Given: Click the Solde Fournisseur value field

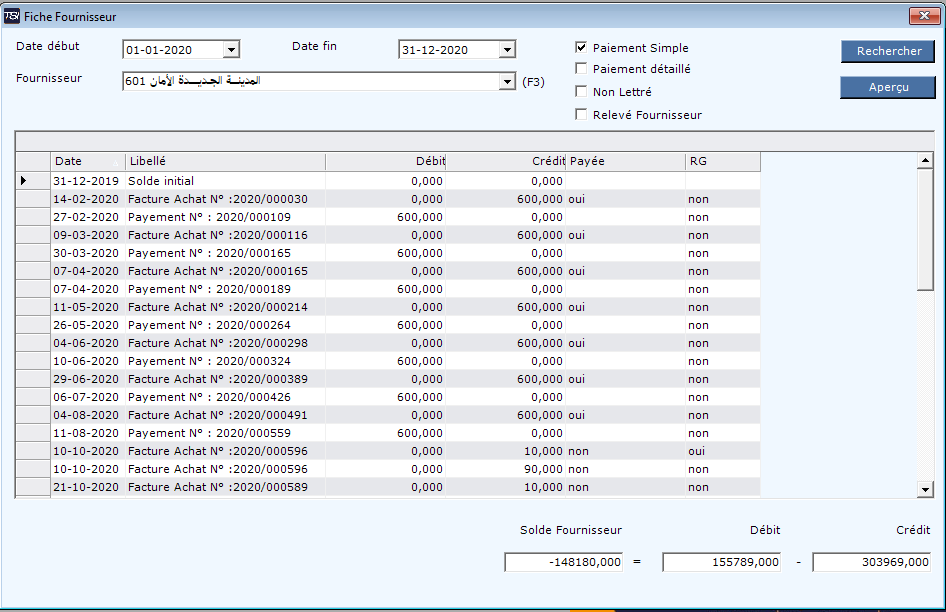Looking at the screenshot, I should coord(564,562).
